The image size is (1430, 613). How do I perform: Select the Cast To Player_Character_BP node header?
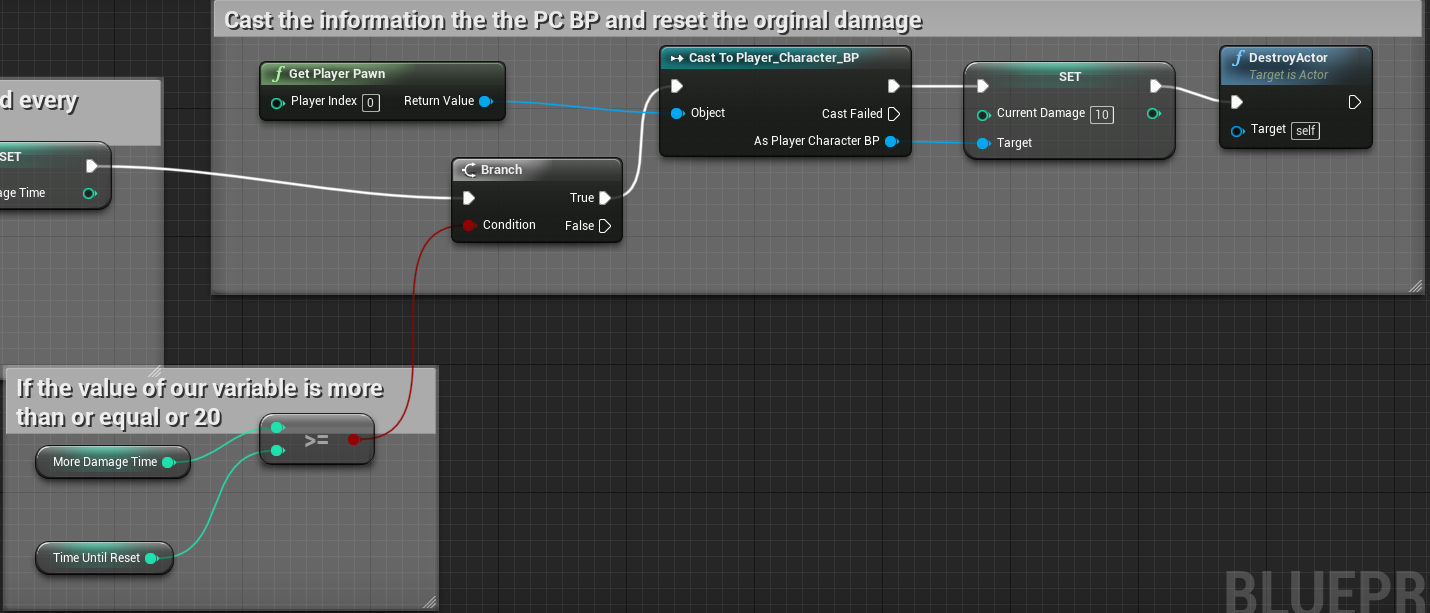(x=773, y=58)
